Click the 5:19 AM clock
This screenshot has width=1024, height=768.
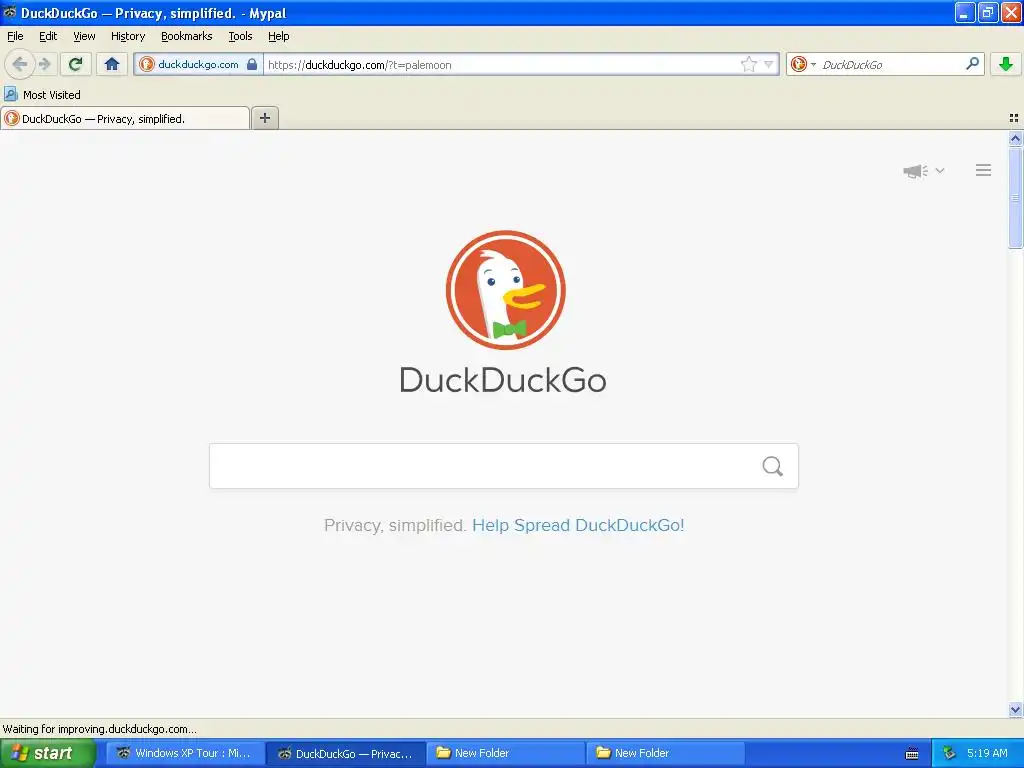tap(987, 753)
